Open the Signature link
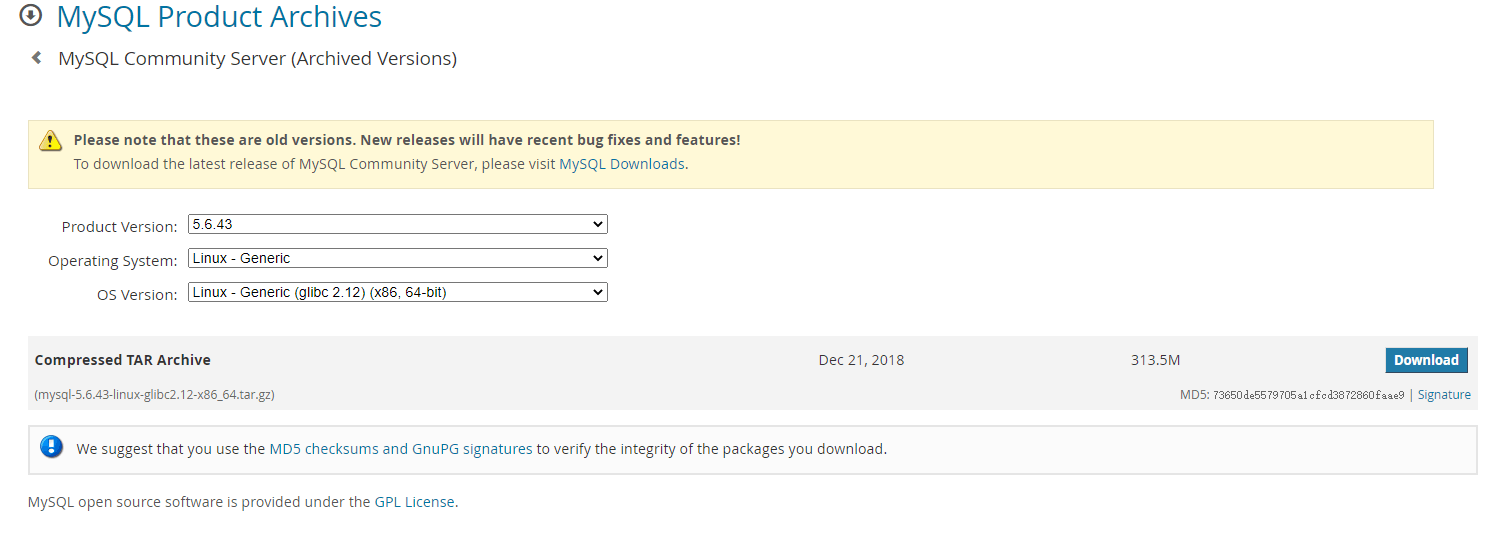The width and height of the screenshot is (1500, 542). click(x=1444, y=395)
